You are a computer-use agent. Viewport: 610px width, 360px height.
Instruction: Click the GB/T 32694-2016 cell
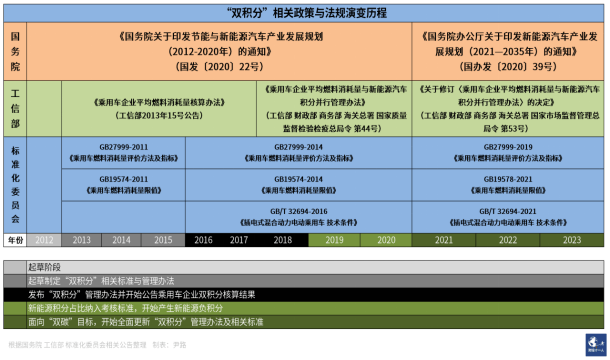298,217
